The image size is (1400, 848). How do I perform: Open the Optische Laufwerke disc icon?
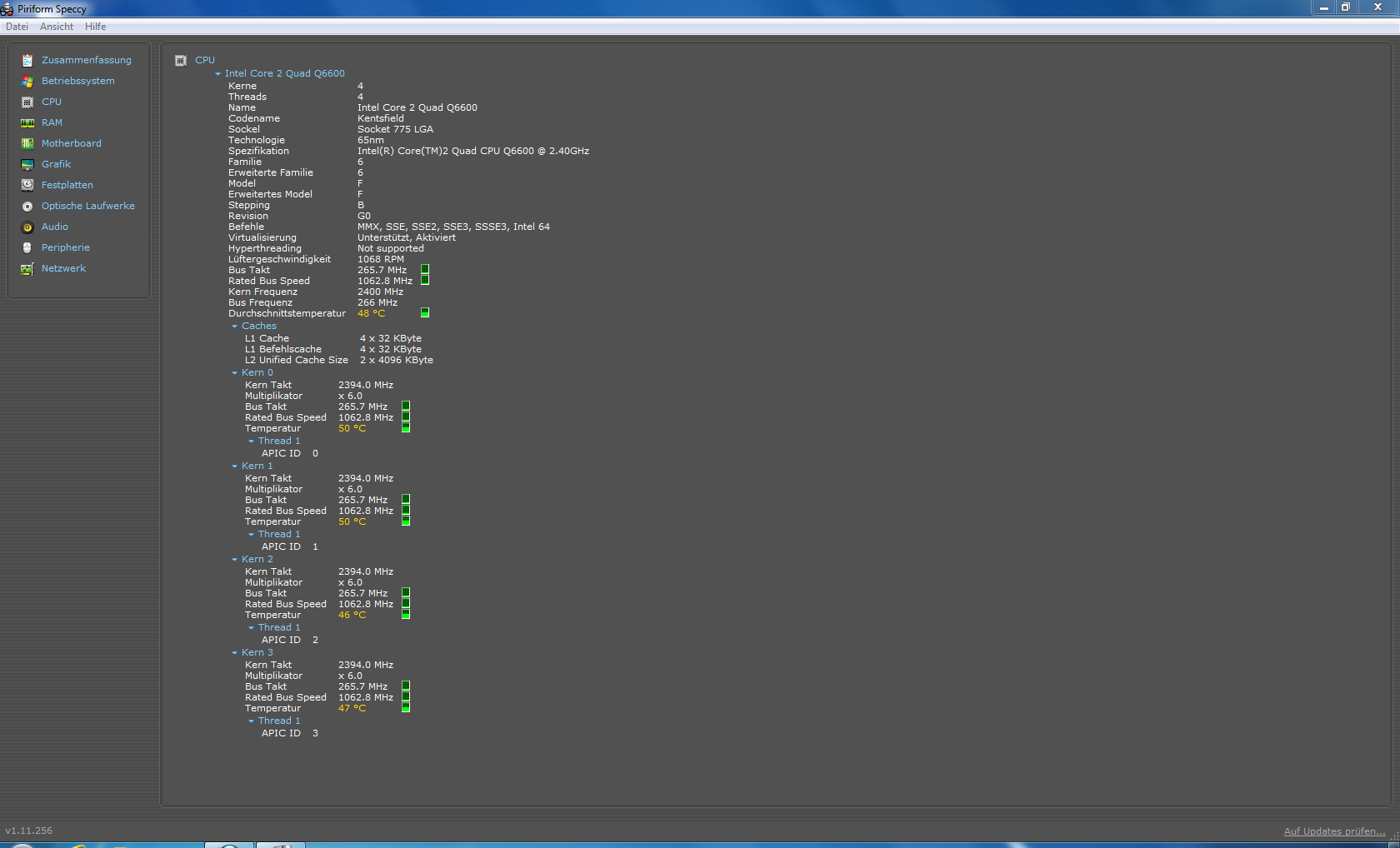coord(27,206)
